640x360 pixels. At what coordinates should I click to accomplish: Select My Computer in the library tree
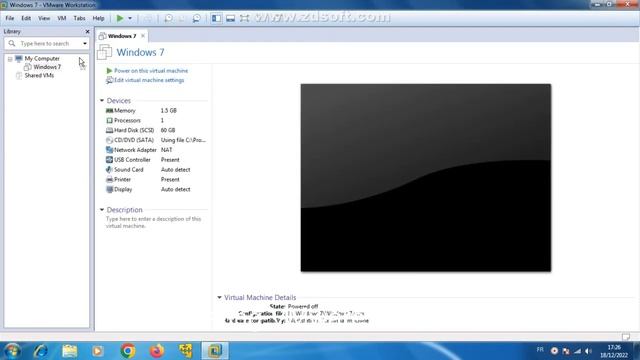point(42,58)
